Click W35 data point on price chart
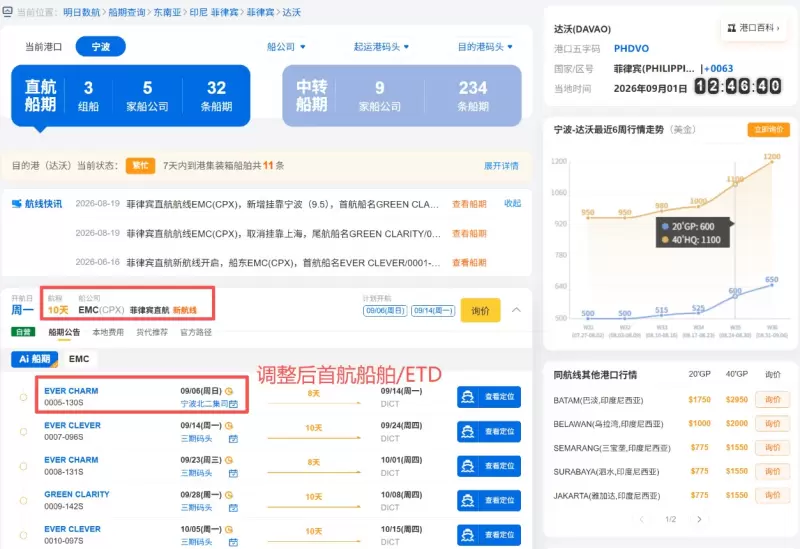The height and width of the screenshot is (549, 800). (735, 184)
